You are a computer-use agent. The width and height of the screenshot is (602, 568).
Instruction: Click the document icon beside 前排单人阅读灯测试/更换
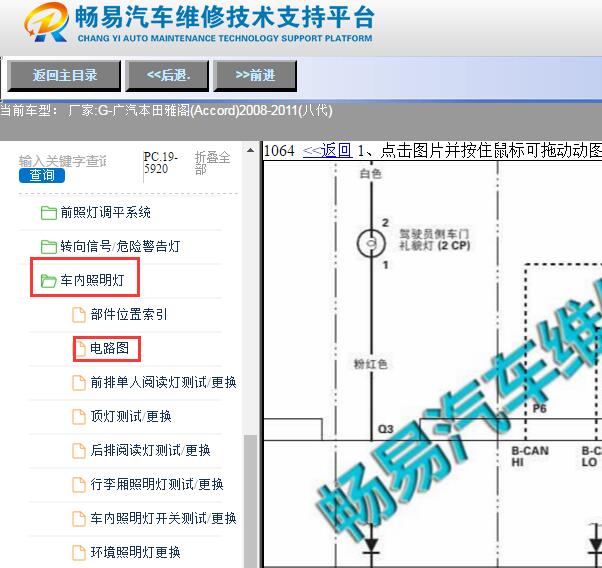[x=79, y=383]
